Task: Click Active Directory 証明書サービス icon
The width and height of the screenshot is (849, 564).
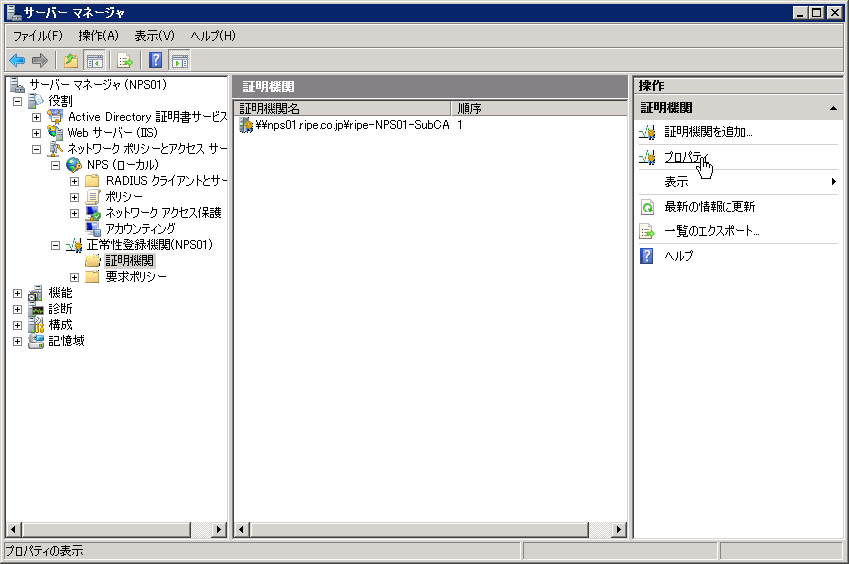Action: [55, 116]
